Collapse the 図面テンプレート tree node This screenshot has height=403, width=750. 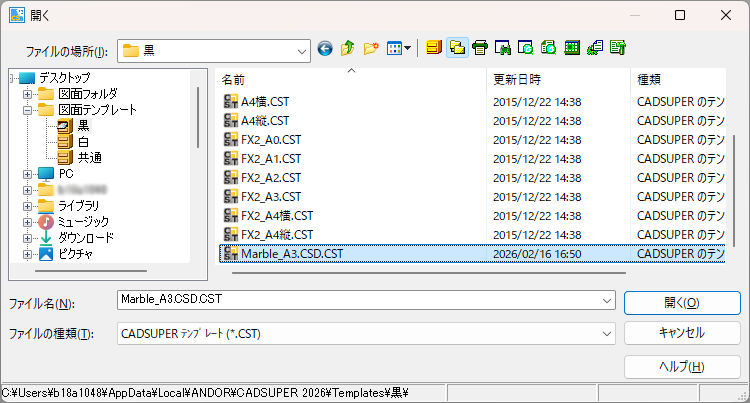pos(28,110)
